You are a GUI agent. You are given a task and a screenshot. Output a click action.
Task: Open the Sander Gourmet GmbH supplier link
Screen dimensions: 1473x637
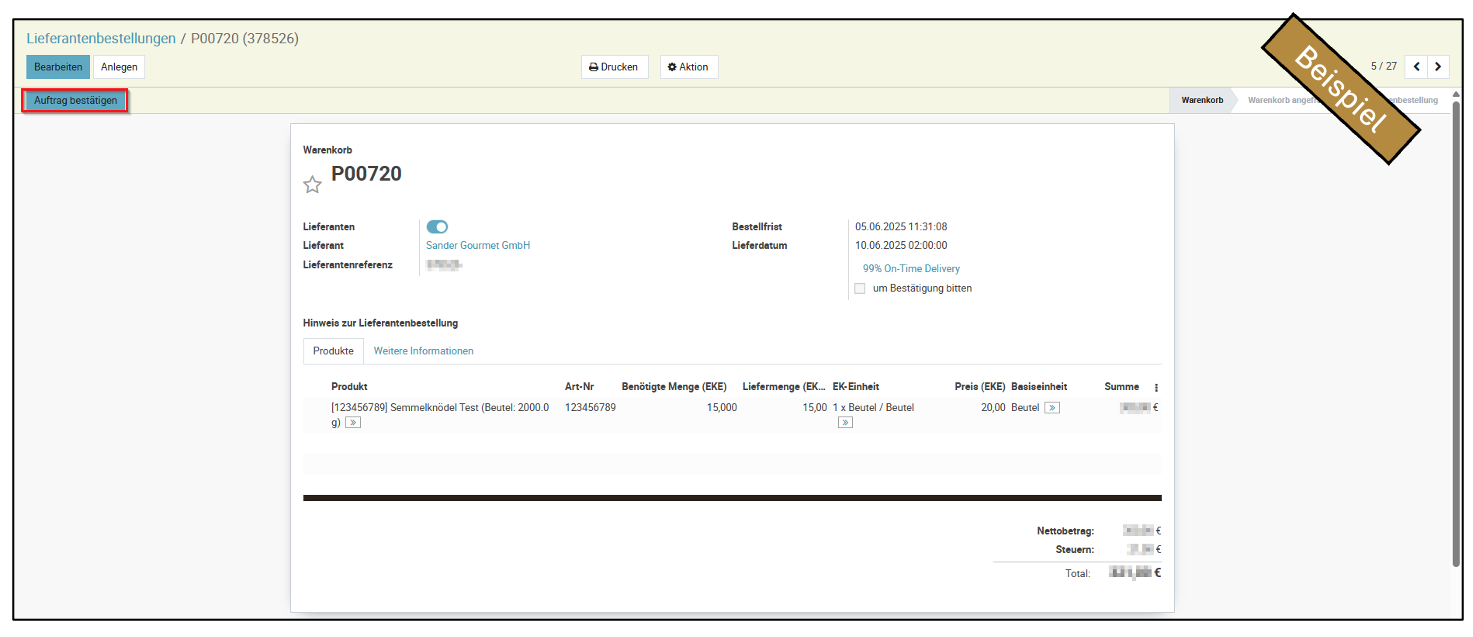478,245
